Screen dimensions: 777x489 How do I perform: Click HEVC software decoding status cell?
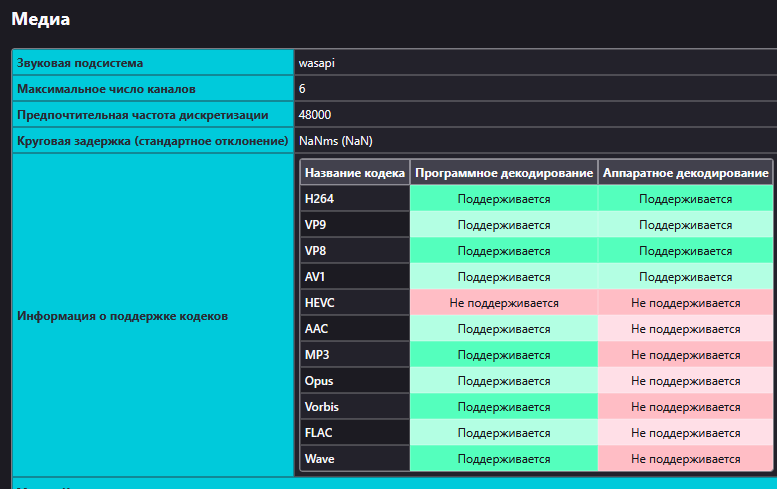(x=504, y=303)
